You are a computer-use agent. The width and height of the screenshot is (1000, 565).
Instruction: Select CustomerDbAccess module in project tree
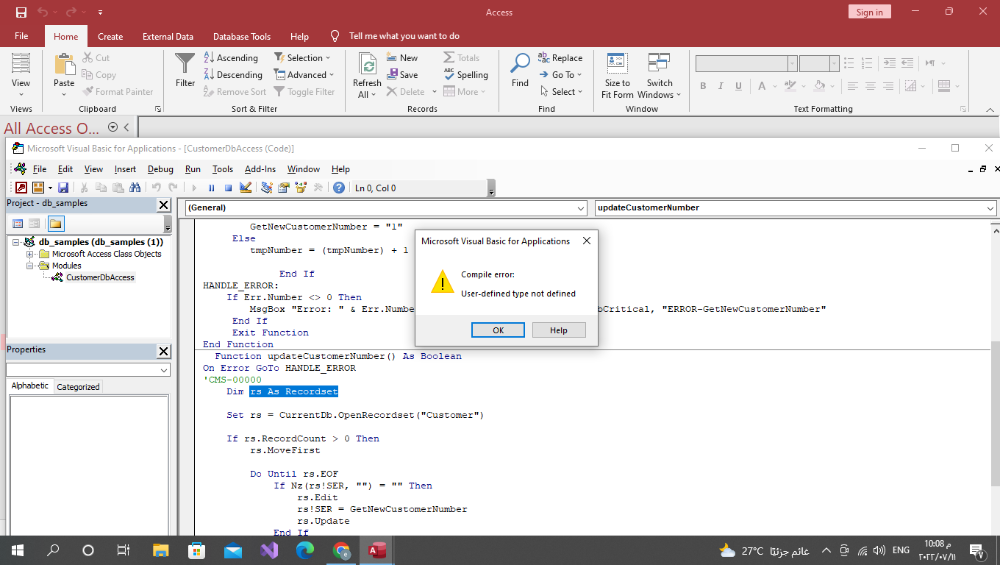[100, 277]
